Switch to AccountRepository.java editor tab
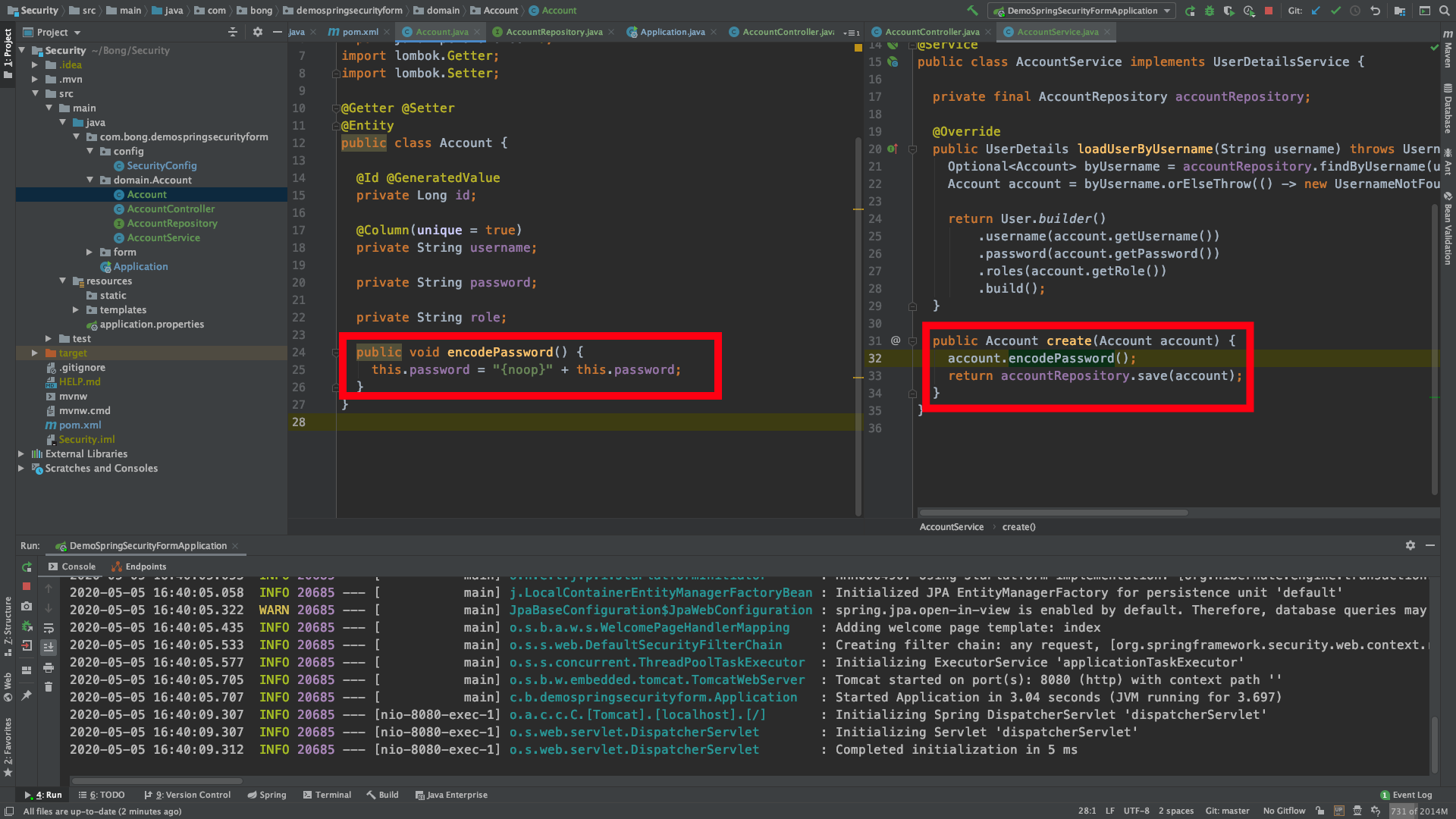This screenshot has width=1456, height=819. pos(554,32)
